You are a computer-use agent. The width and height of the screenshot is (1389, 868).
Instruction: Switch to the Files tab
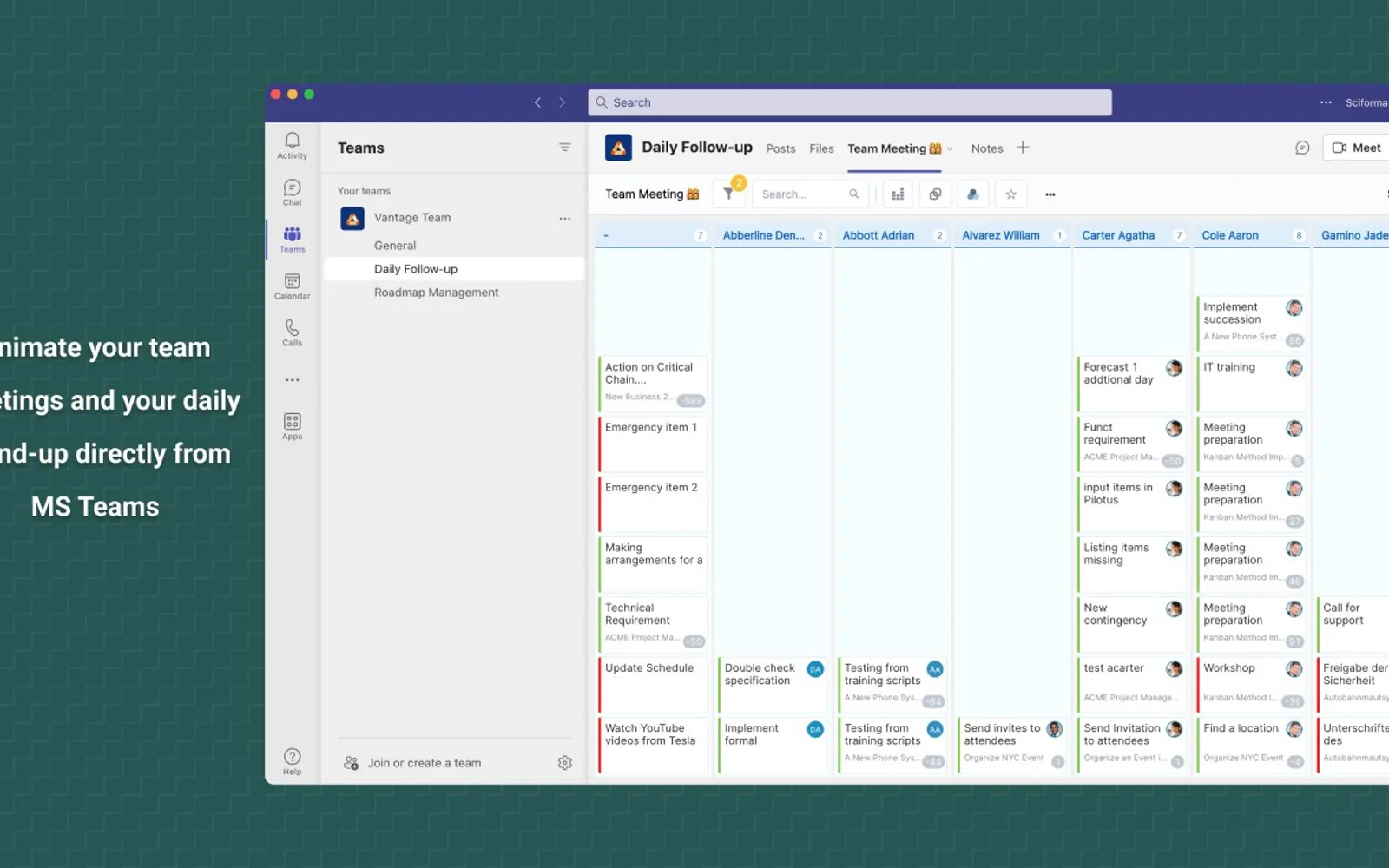coord(821,148)
